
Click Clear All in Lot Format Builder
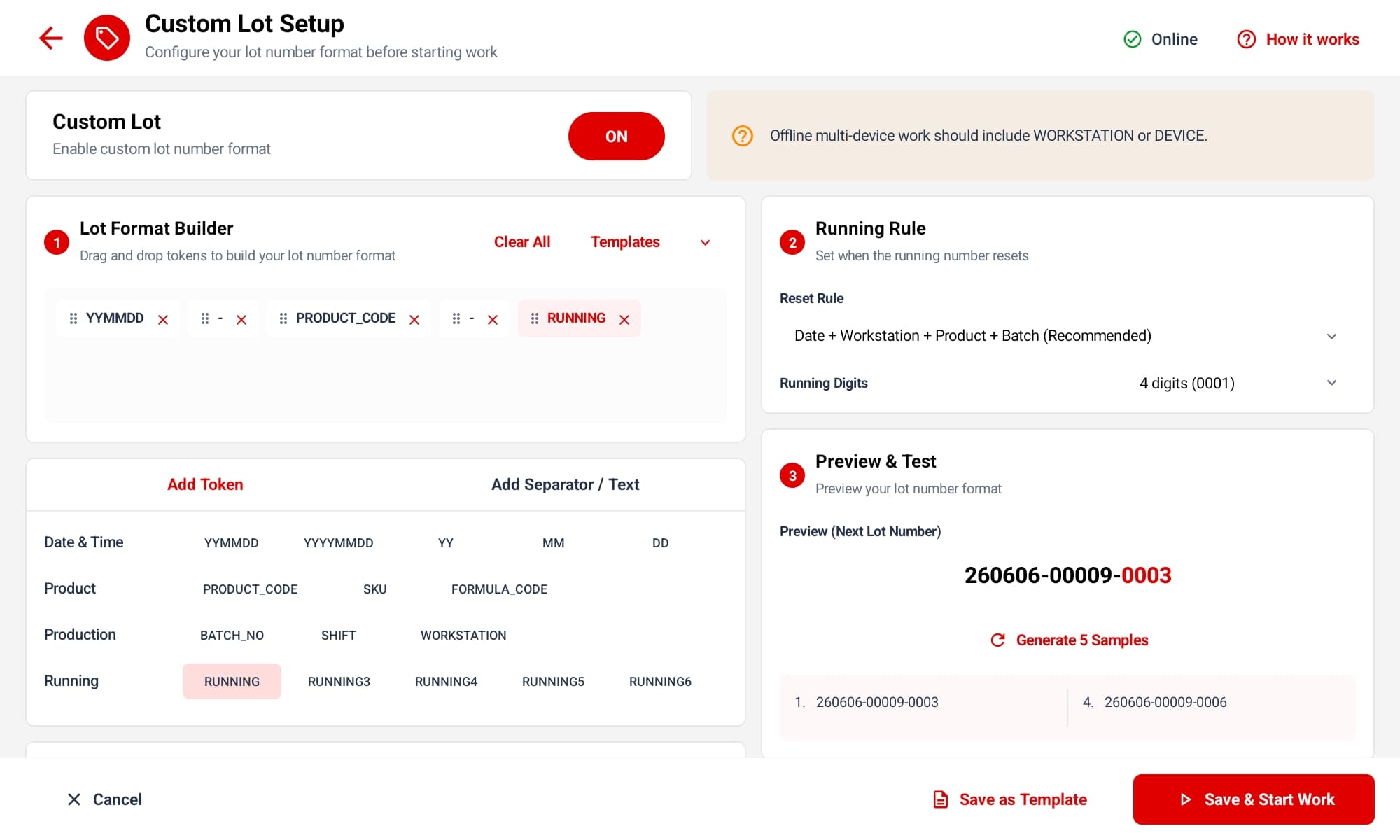522,242
